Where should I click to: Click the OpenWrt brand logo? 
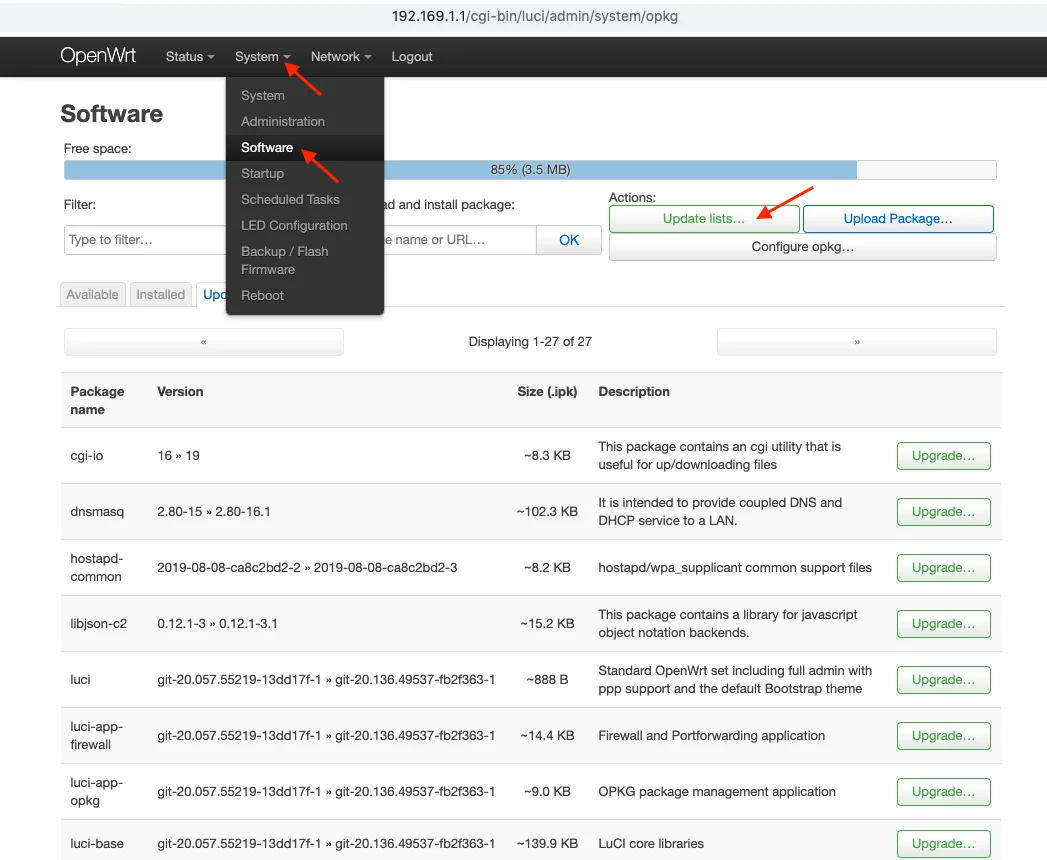[98, 56]
